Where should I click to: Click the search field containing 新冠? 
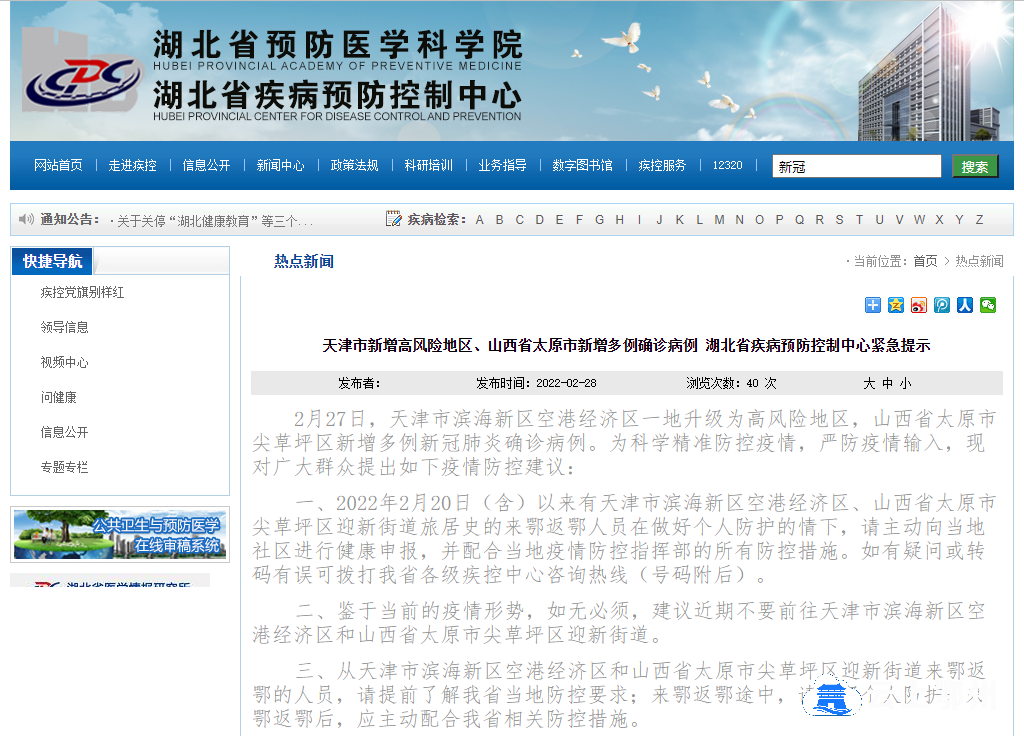click(x=856, y=167)
